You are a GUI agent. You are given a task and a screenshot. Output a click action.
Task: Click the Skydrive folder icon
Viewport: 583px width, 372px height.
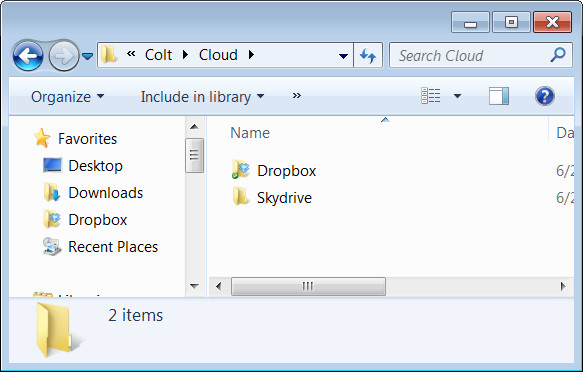point(241,196)
